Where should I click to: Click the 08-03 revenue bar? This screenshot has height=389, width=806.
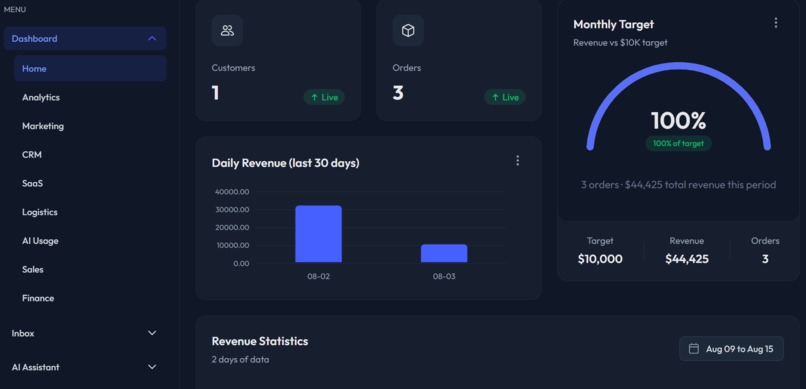click(444, 253)
